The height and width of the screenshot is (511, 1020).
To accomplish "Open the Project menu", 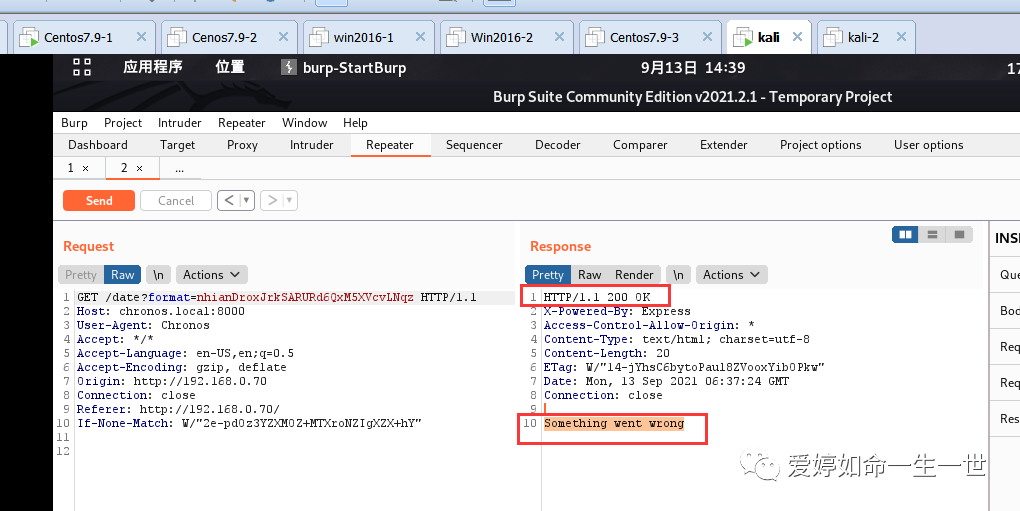I will point(123,123).
